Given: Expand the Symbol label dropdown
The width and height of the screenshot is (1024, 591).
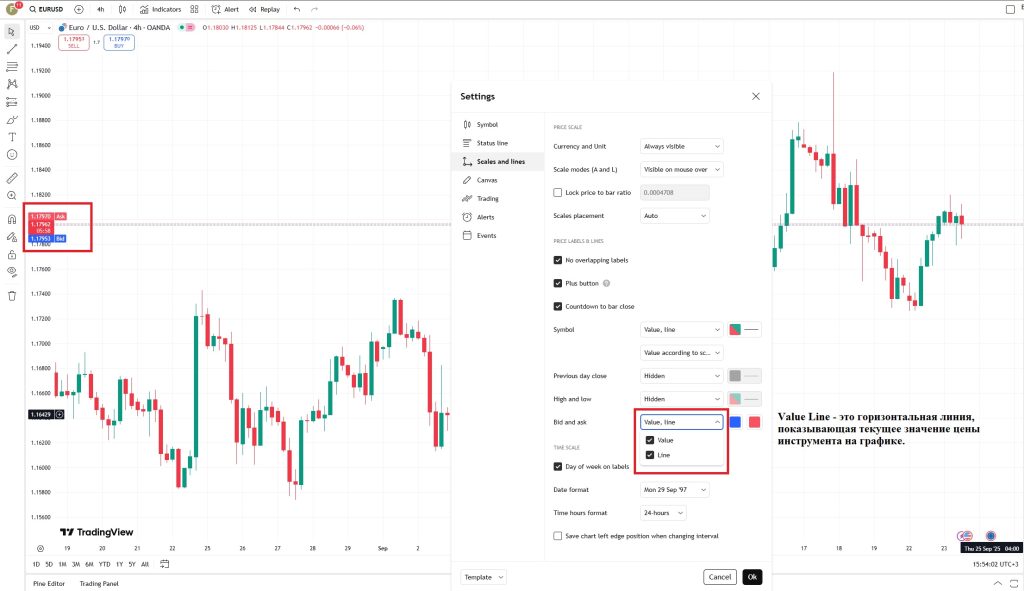Looking at the screenshot, I should coord(681,330).
